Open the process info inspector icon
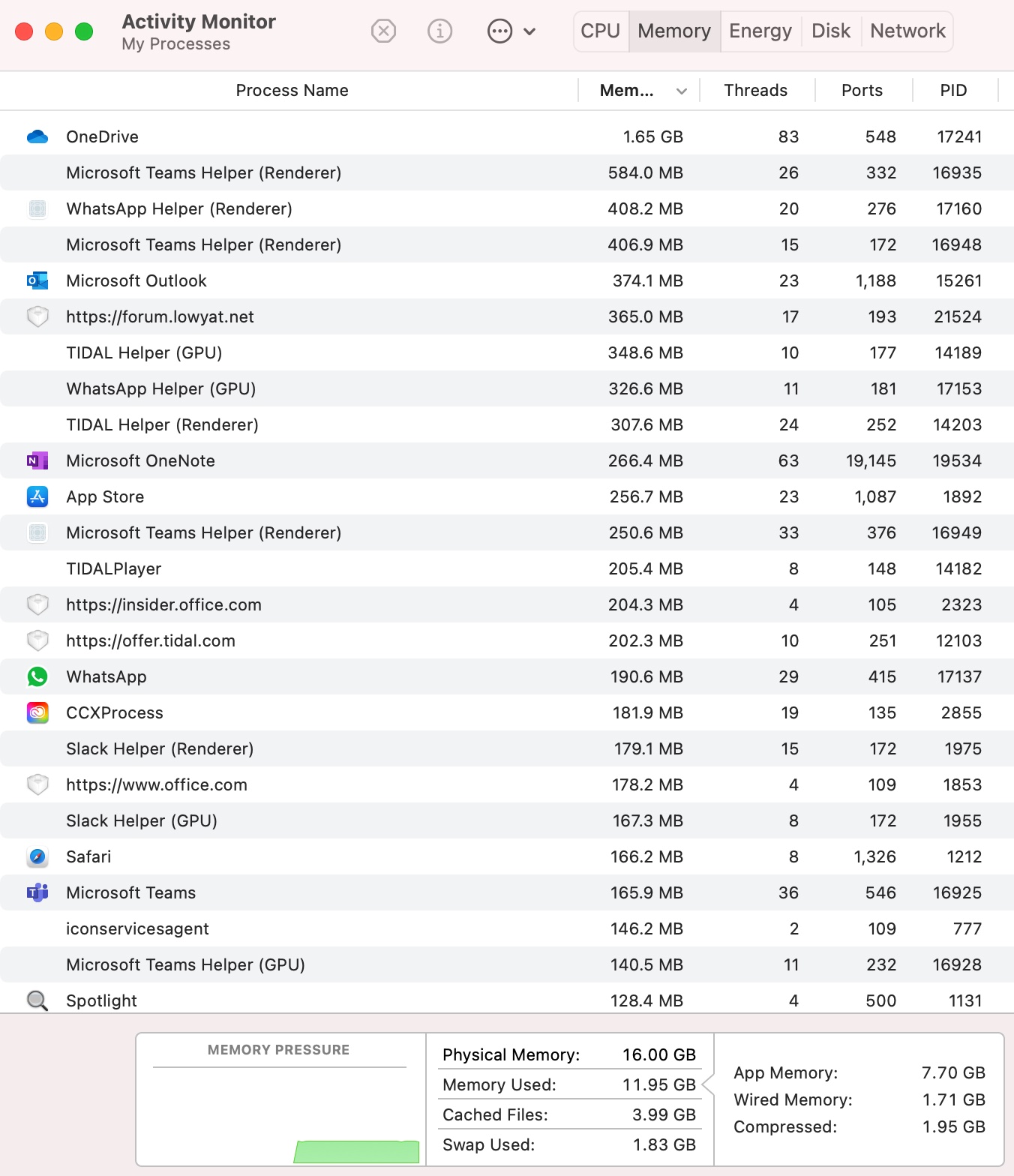1014x1176 pixels. [x=439, y=31]
